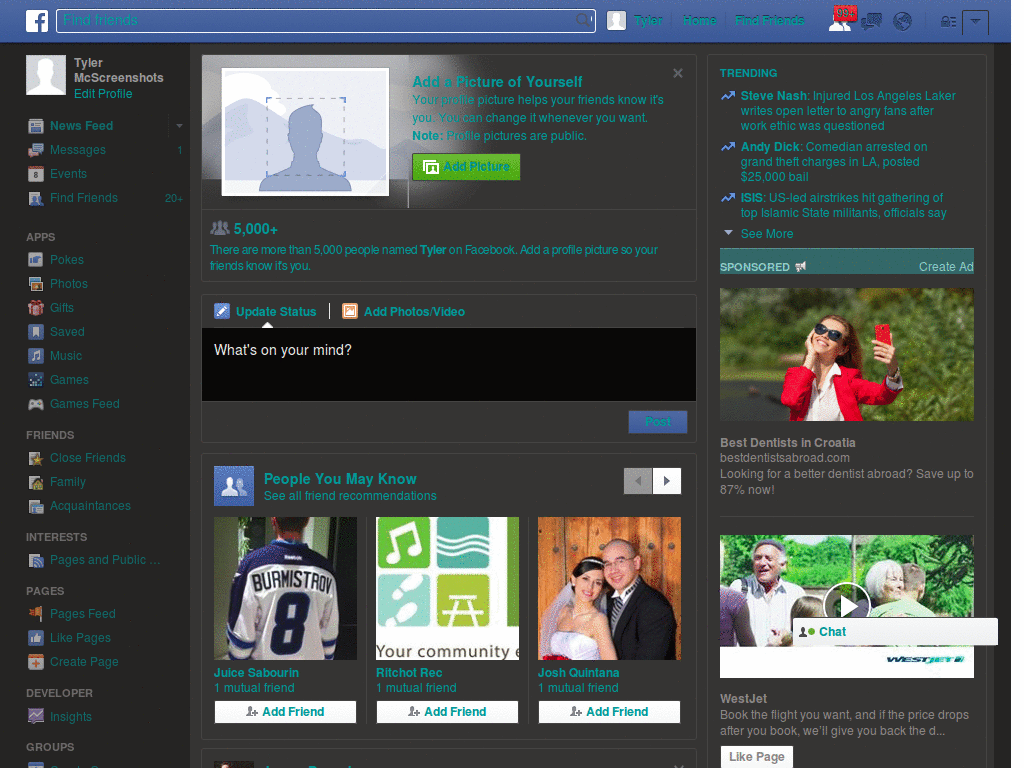Go to Home in the top bar

pos(699,21)
